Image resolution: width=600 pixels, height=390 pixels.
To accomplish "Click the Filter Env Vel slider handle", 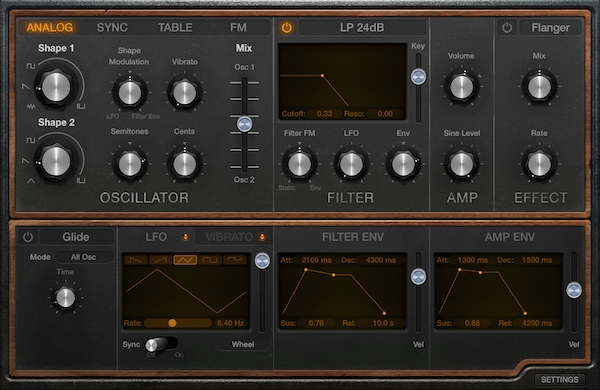I will pos(418,277).
